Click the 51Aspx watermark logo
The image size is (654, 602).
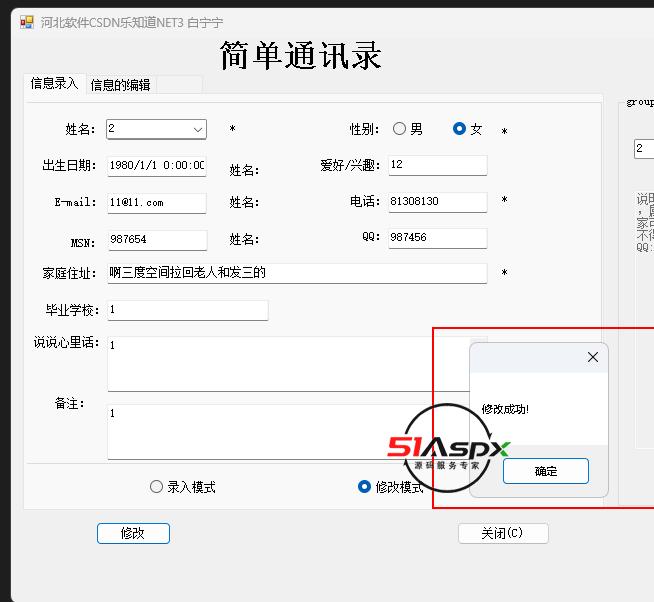point(448,448)
